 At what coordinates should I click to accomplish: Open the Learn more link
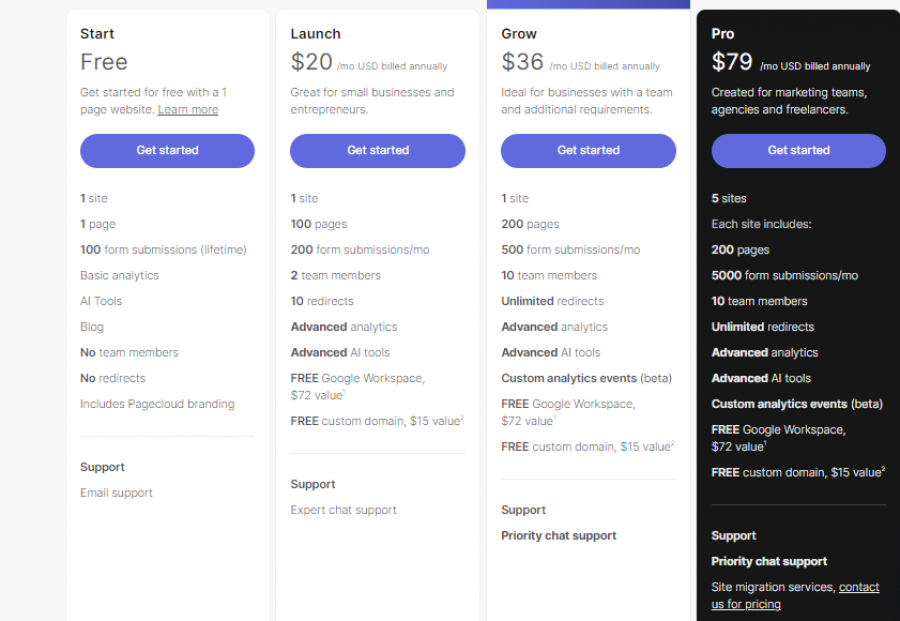tap(188, 110)
